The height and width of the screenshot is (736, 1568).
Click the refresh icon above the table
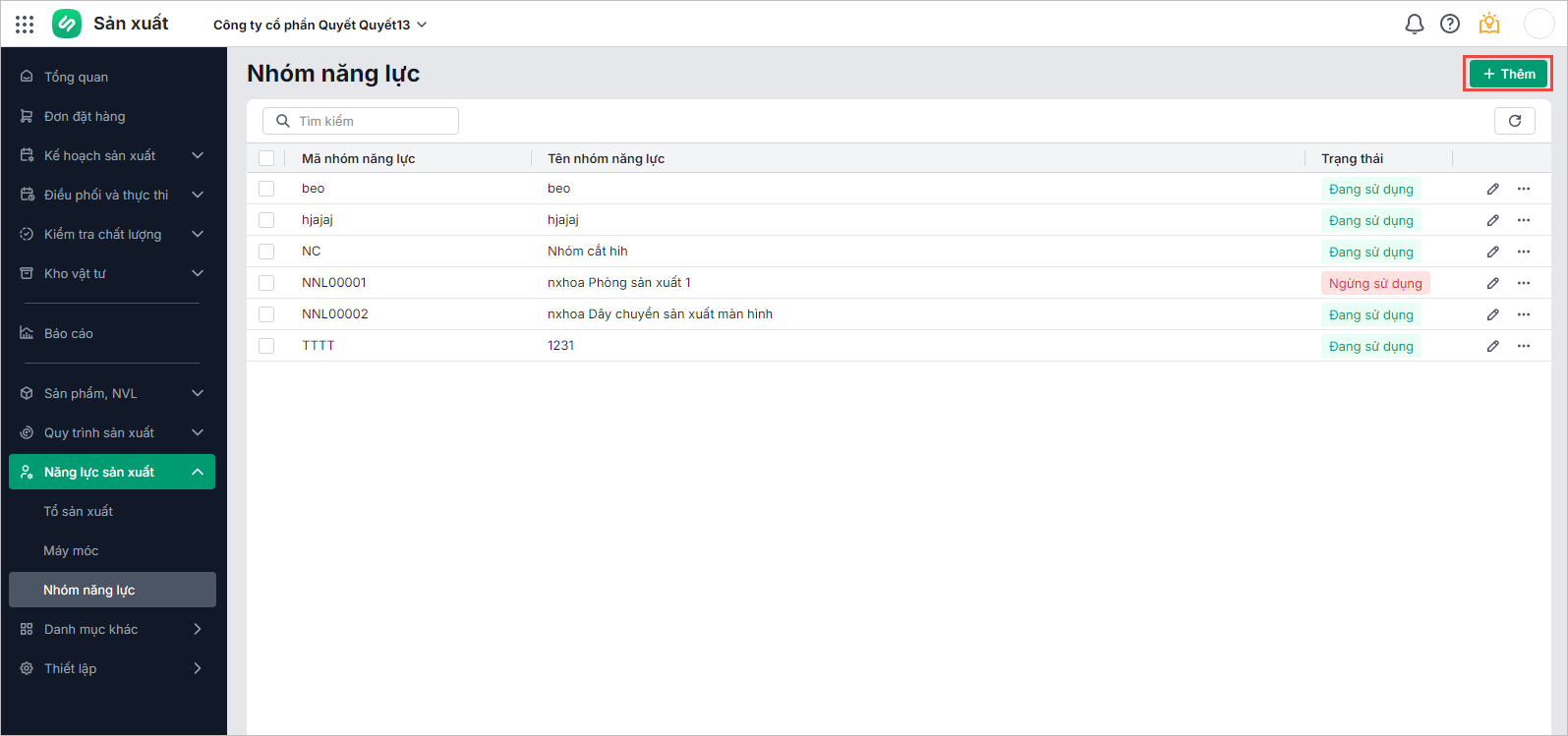tap(1514, 121)
